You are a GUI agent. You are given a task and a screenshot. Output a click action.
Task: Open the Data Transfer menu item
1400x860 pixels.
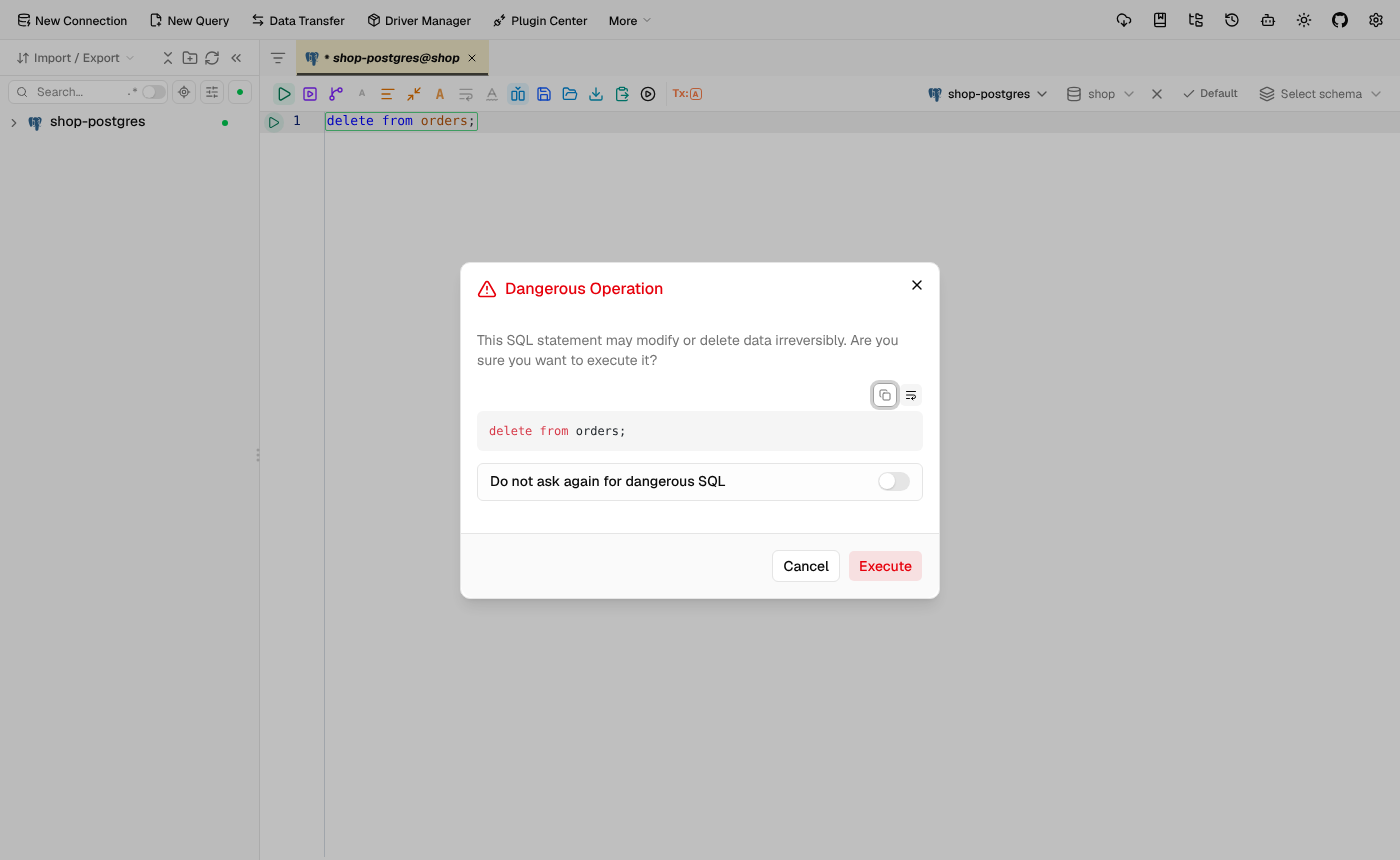pyautogui.click(x=298, y=20)
